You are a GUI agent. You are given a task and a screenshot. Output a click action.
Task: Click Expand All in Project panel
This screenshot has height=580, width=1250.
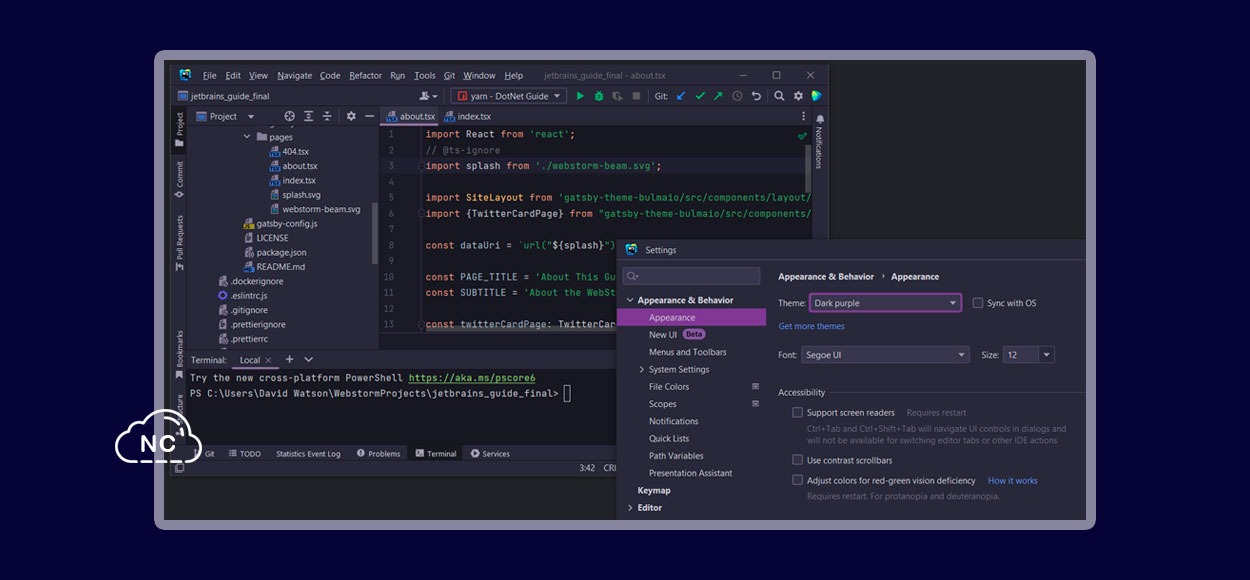tap(309, 116)
